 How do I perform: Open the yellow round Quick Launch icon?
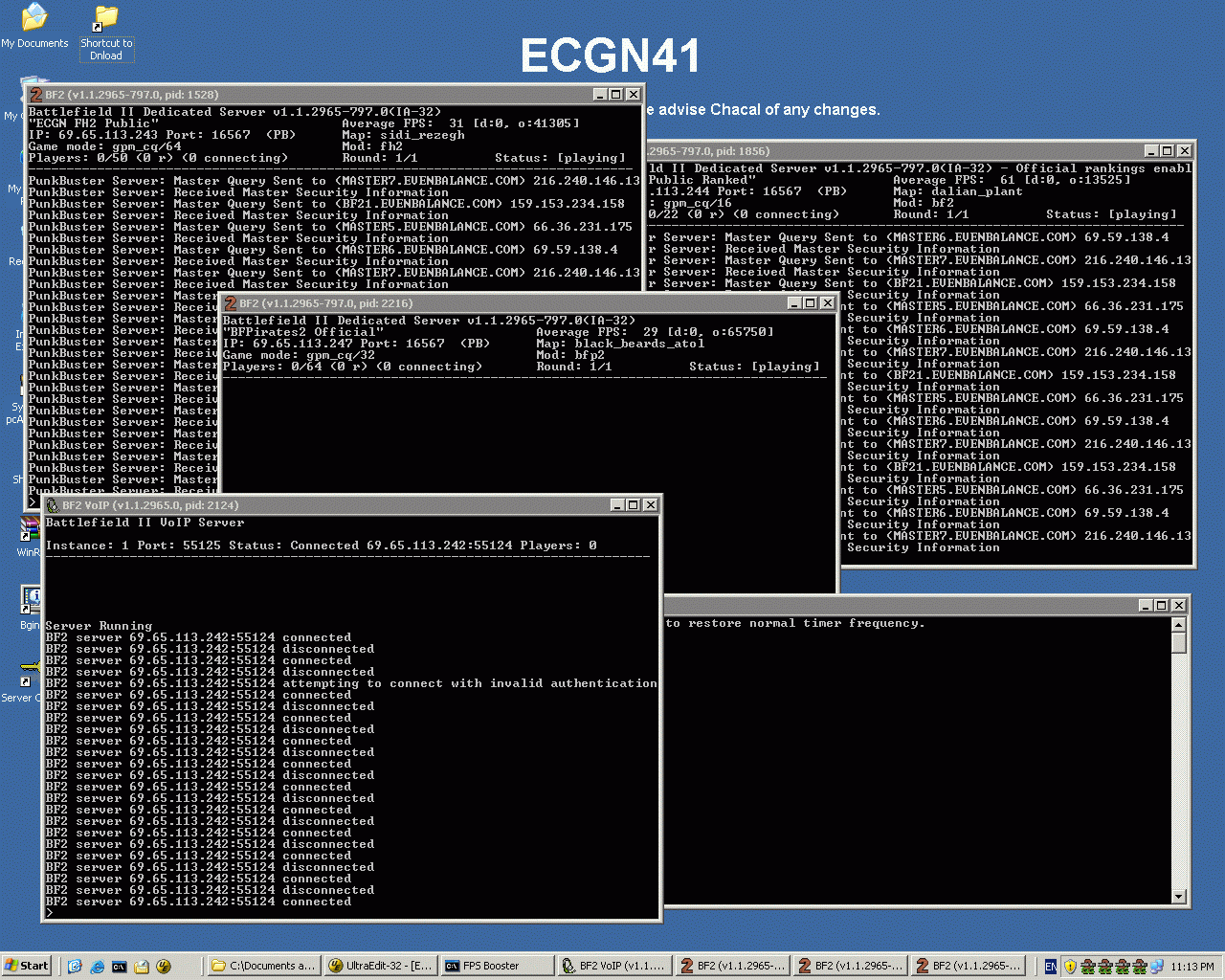click(164, 967)
